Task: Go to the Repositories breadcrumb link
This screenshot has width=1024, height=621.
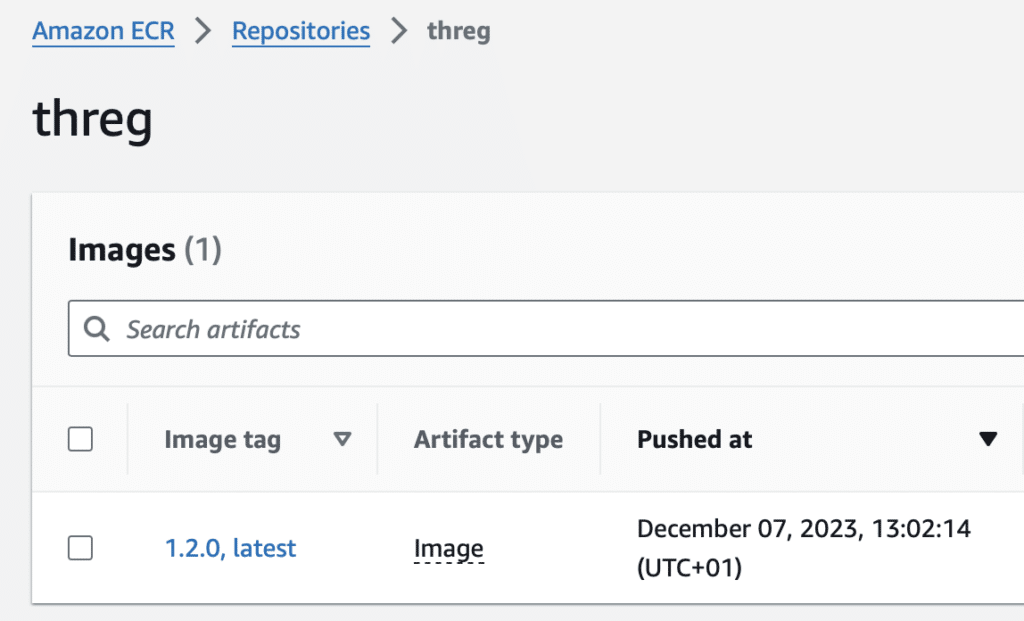Action: click(301, 31)
